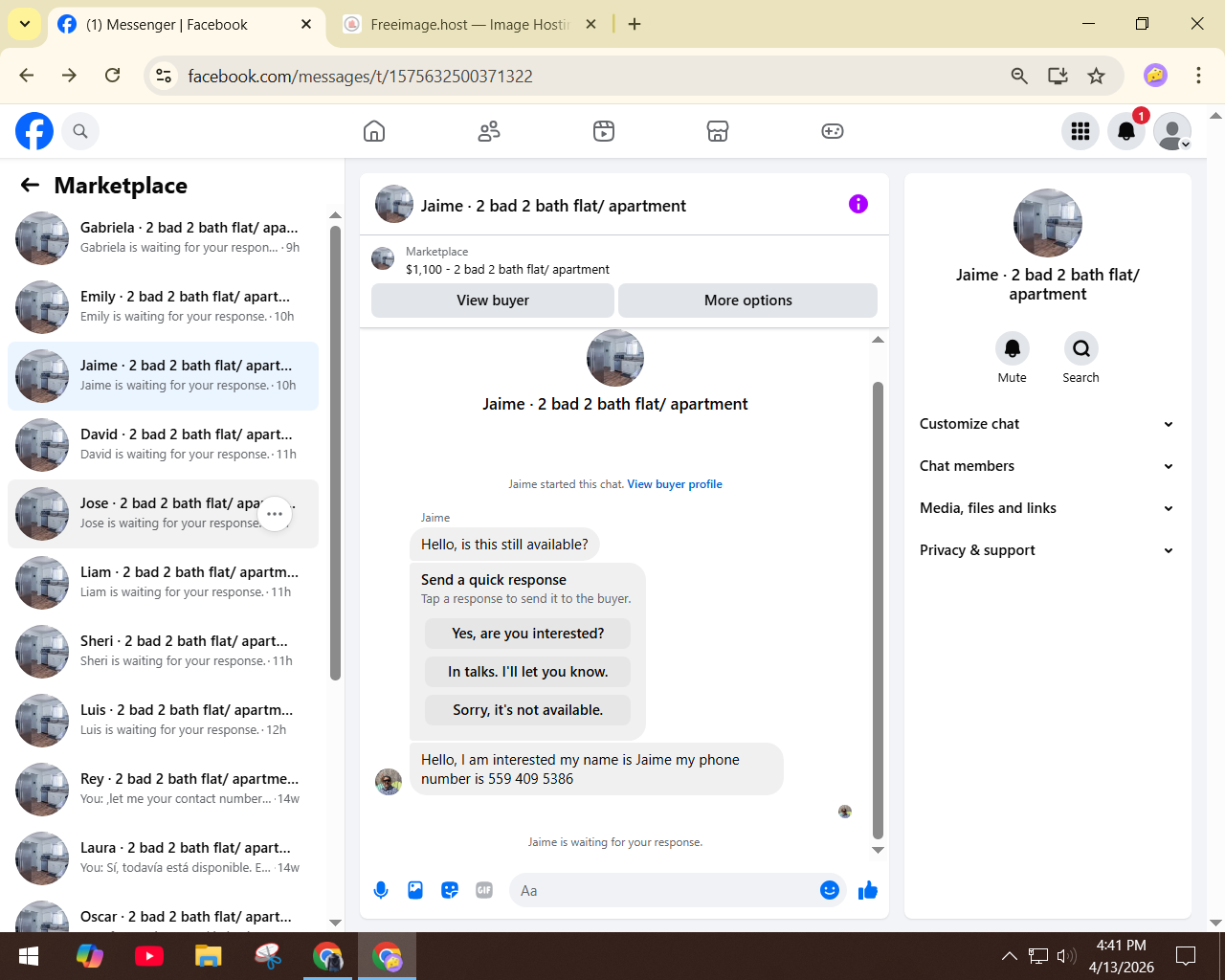
Task: Open the Friends icon in top navigation
Action: coord(489,131)
